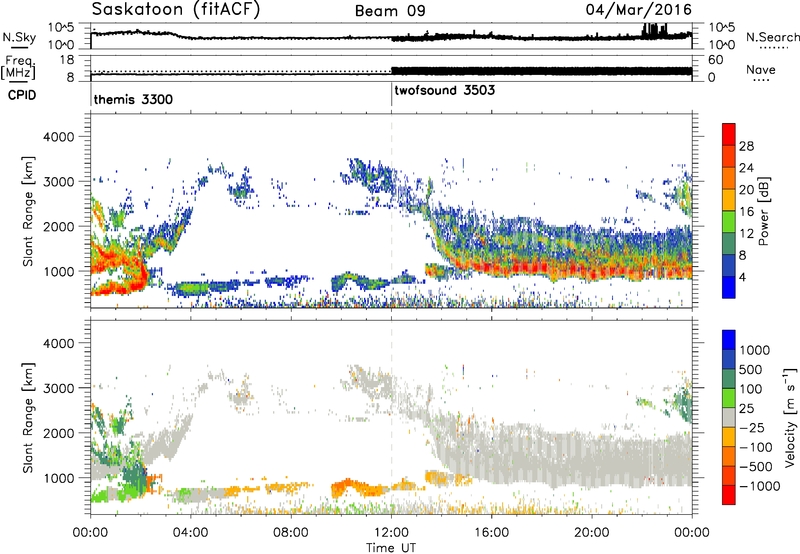This screenshot has height=554, width=800.
Task: Click the '60' Nave axis tick
Action: click(x=716, y=60)
